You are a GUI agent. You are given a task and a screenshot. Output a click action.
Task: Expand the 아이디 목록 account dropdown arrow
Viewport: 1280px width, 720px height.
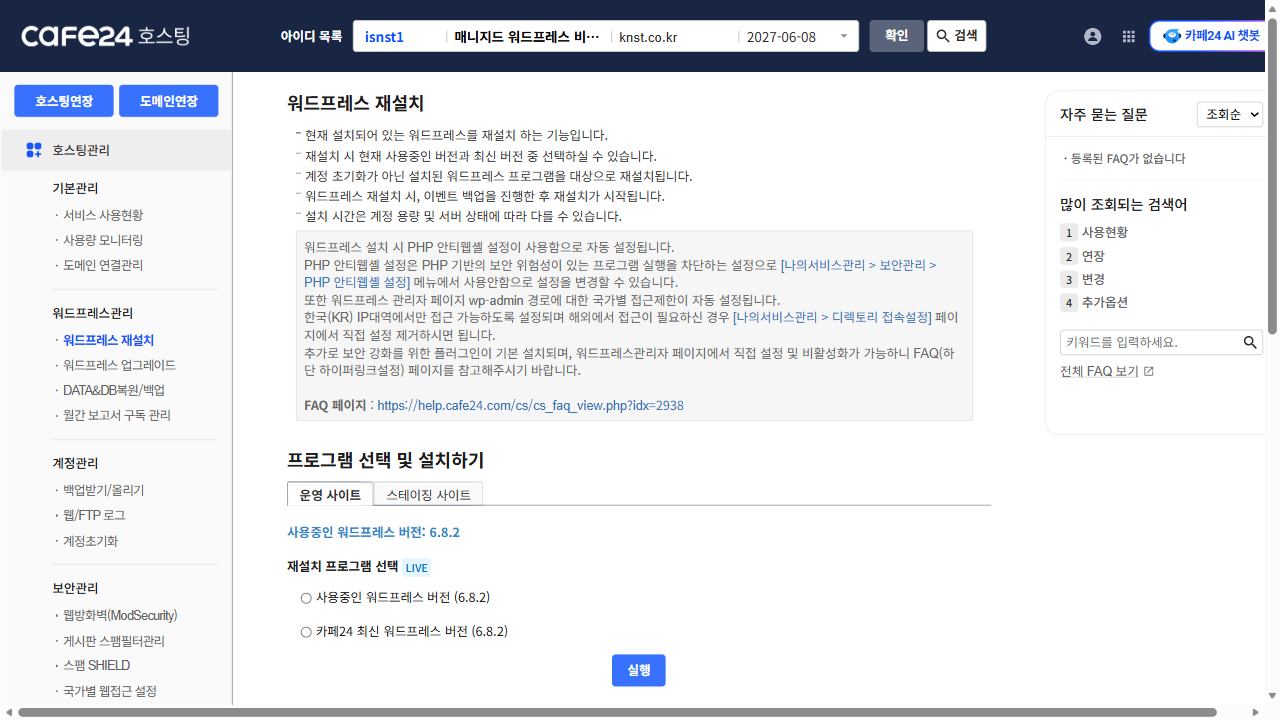click(x=844, y=37)
